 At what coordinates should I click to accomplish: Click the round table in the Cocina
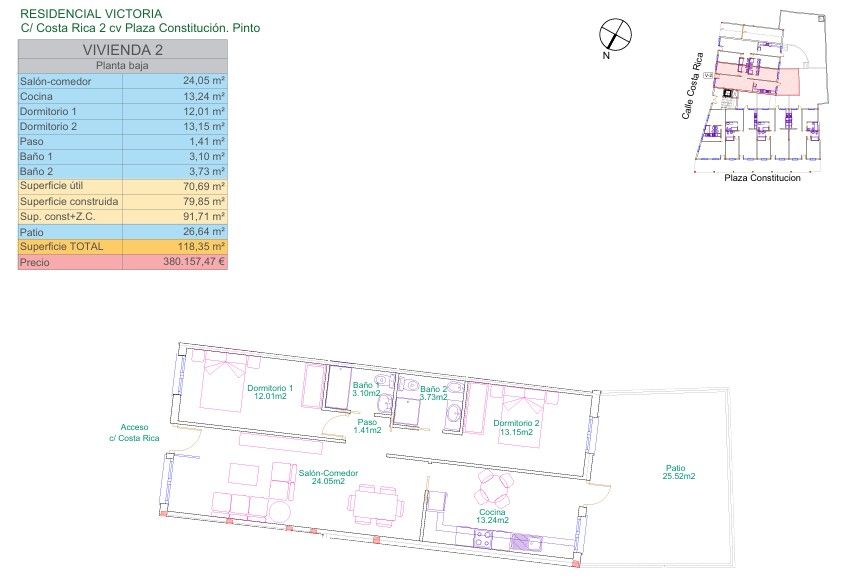(x=494, y=490)
